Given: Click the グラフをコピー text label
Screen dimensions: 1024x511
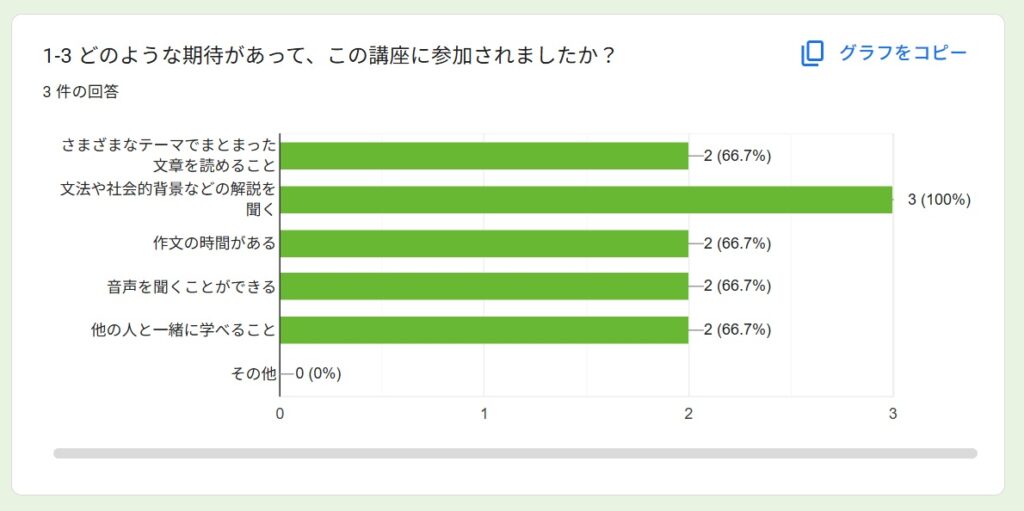Looking at the screenshot, I should pos(902,53).
